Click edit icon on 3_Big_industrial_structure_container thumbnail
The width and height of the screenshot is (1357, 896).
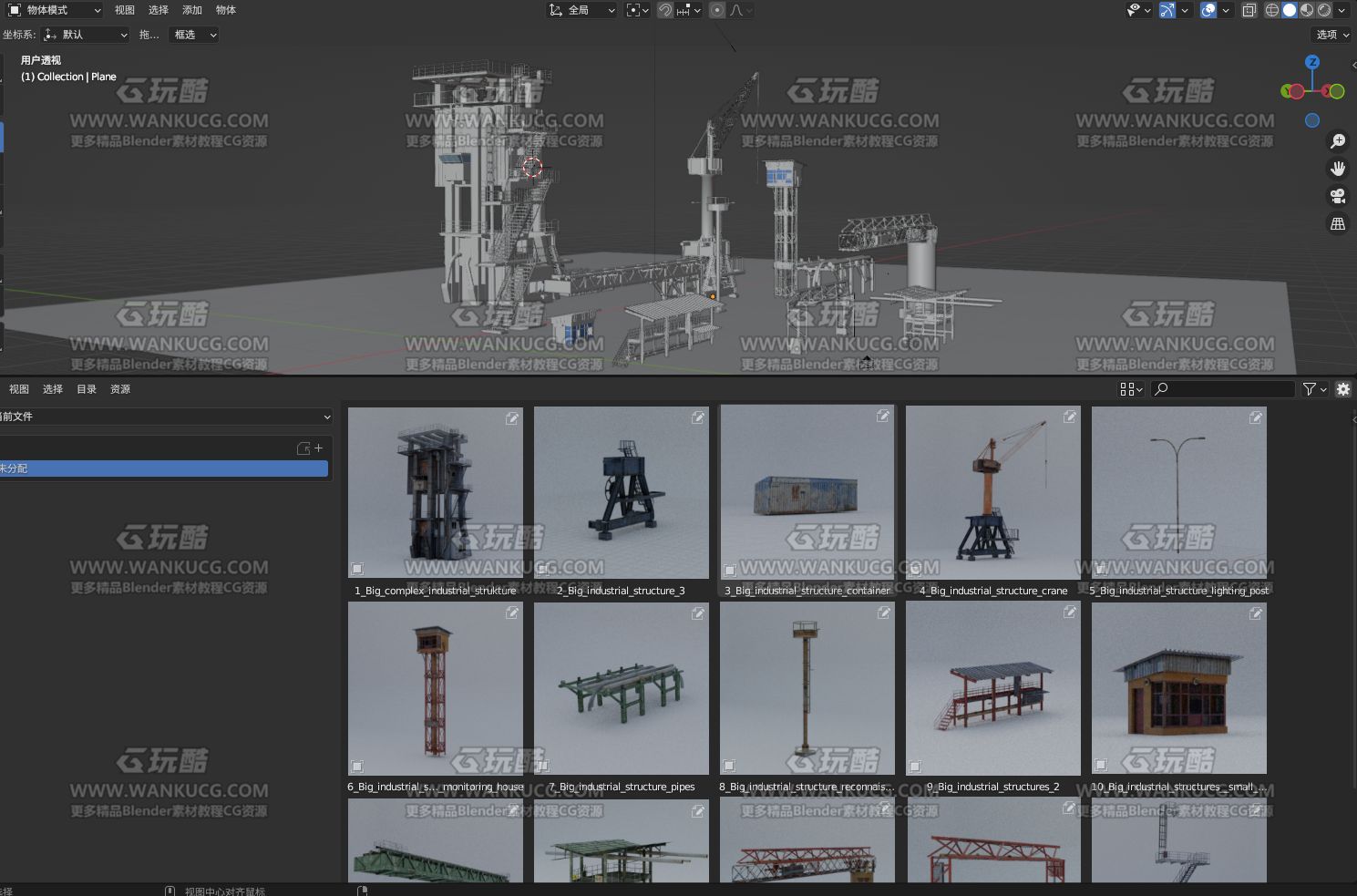click(x=883, y=416)
